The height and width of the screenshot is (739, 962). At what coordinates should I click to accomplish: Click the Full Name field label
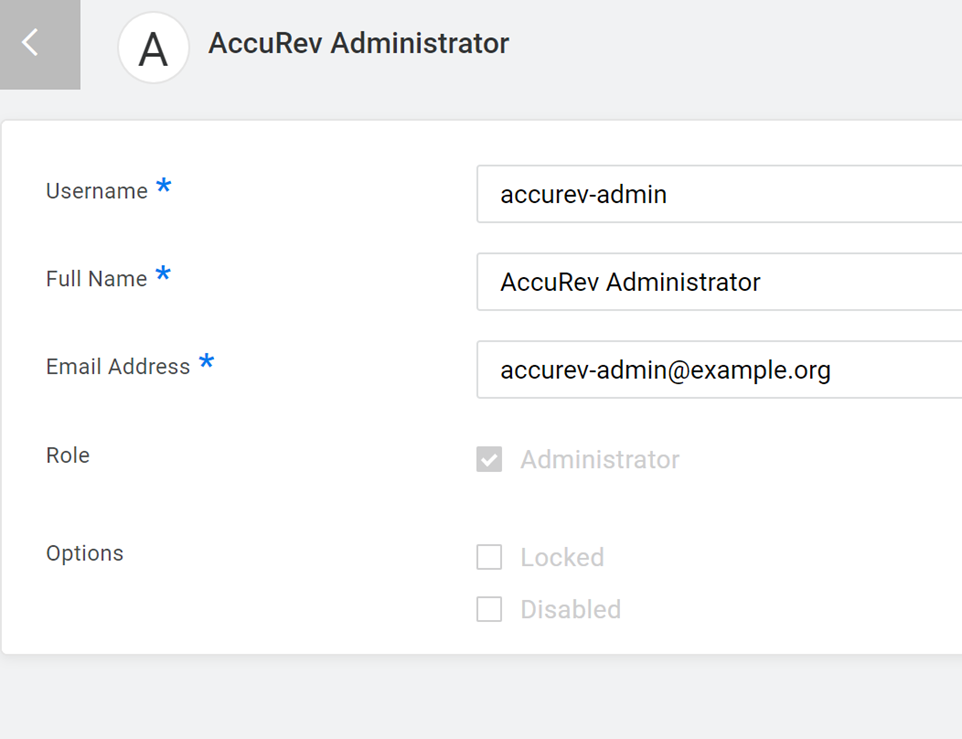pos(97,279)
